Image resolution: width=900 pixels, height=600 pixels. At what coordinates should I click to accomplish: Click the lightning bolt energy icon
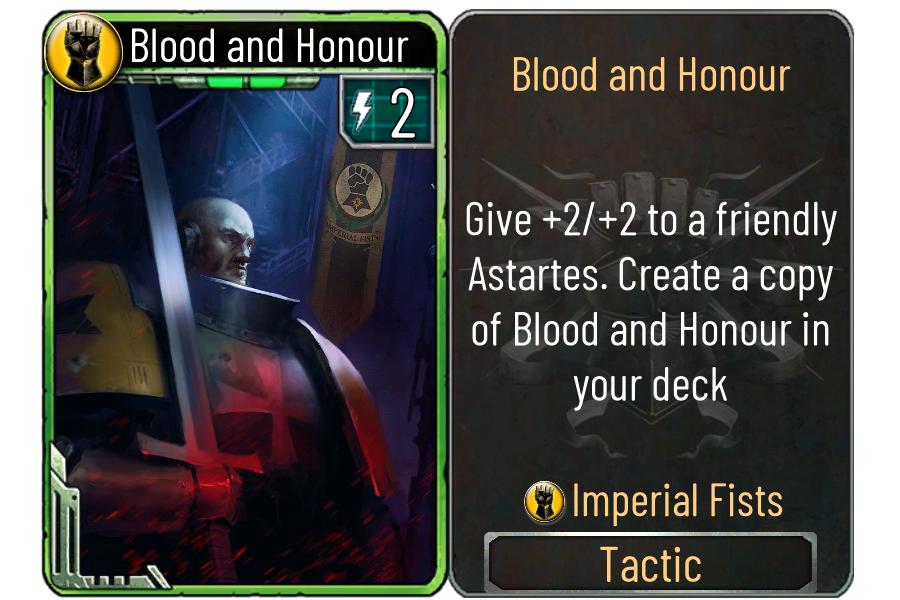(362, 112)
